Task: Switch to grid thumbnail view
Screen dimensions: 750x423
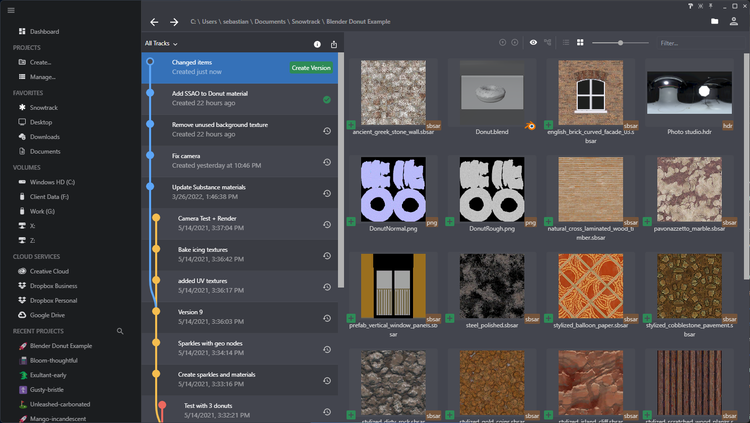Action: coord(580,43)
